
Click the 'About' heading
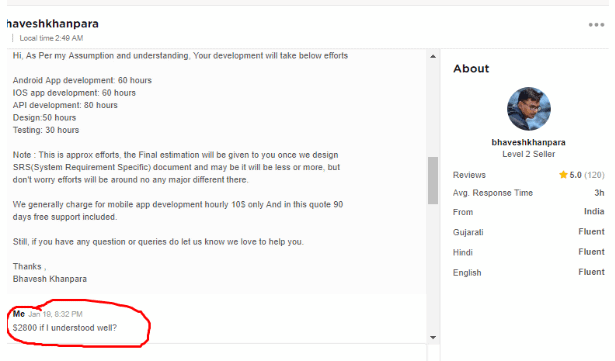pos(471,69)
